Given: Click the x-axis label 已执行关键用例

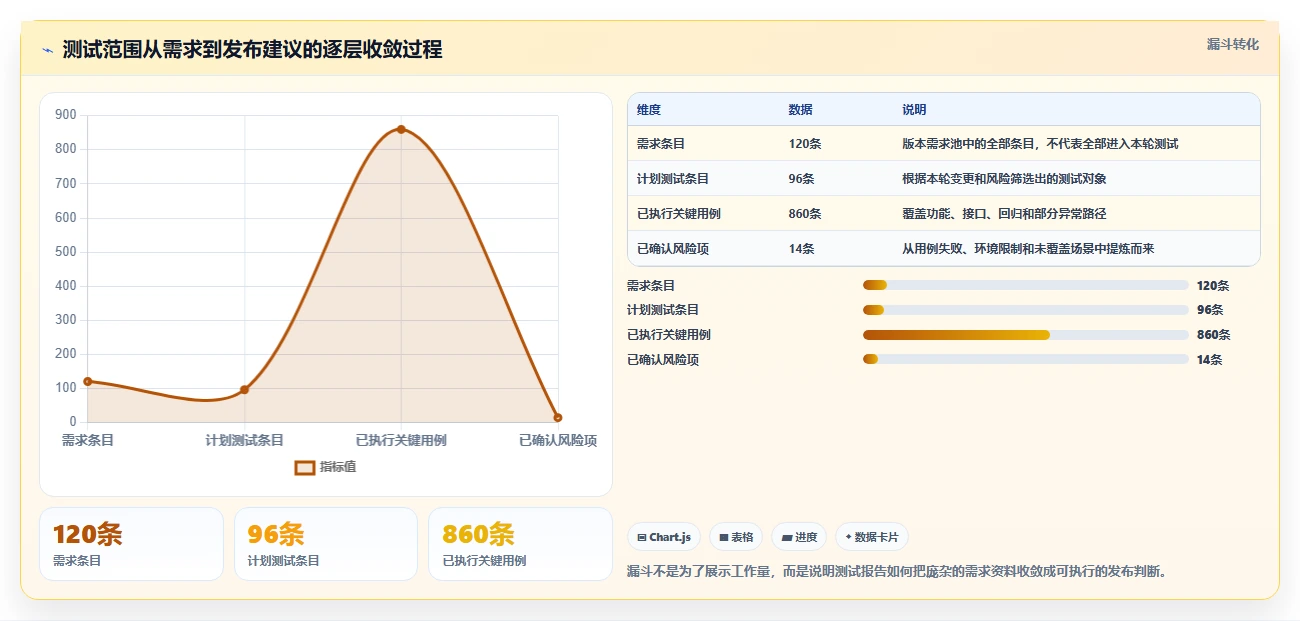Looking at the screenshot, I should pyautogui.click(x=401, y=440).
